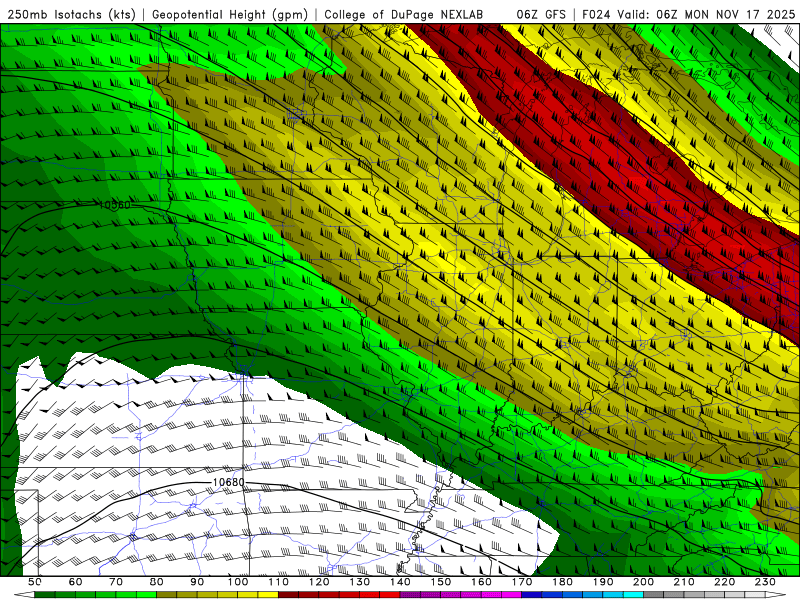Click the 110 label on the color scale
This screenshot has width=800, height=600.
click(279, 582)
